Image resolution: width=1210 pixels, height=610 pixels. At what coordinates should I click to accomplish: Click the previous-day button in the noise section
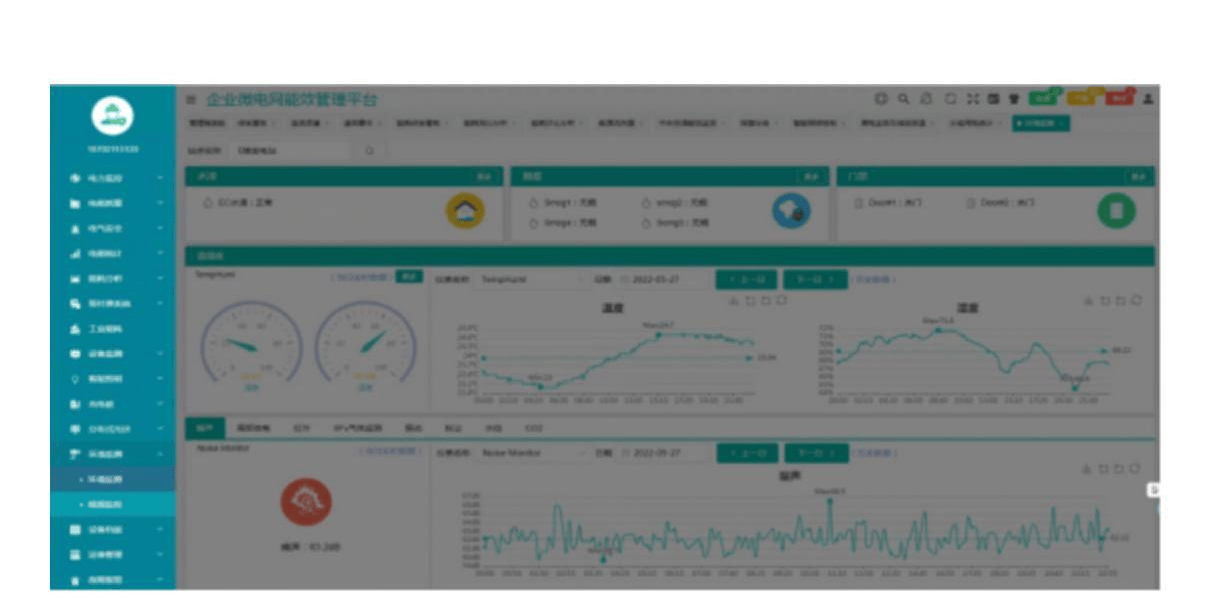tap(746, 453)
